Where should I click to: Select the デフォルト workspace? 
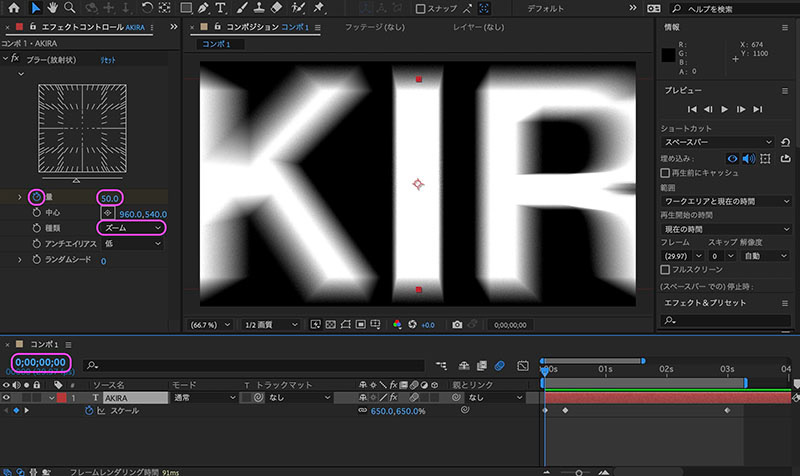[x=545, y=9]
